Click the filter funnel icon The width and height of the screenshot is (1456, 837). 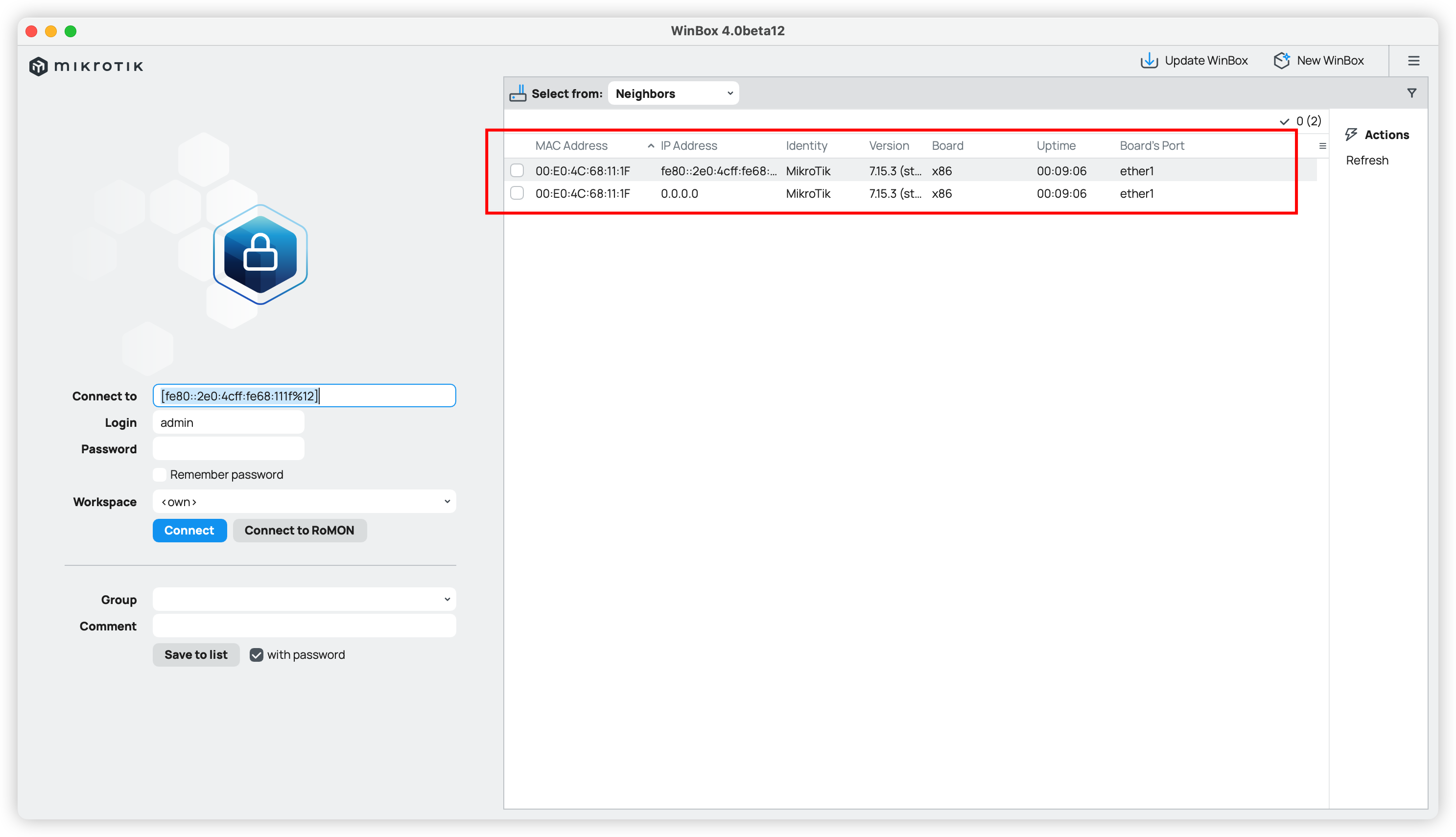[x=1411, y=93]
